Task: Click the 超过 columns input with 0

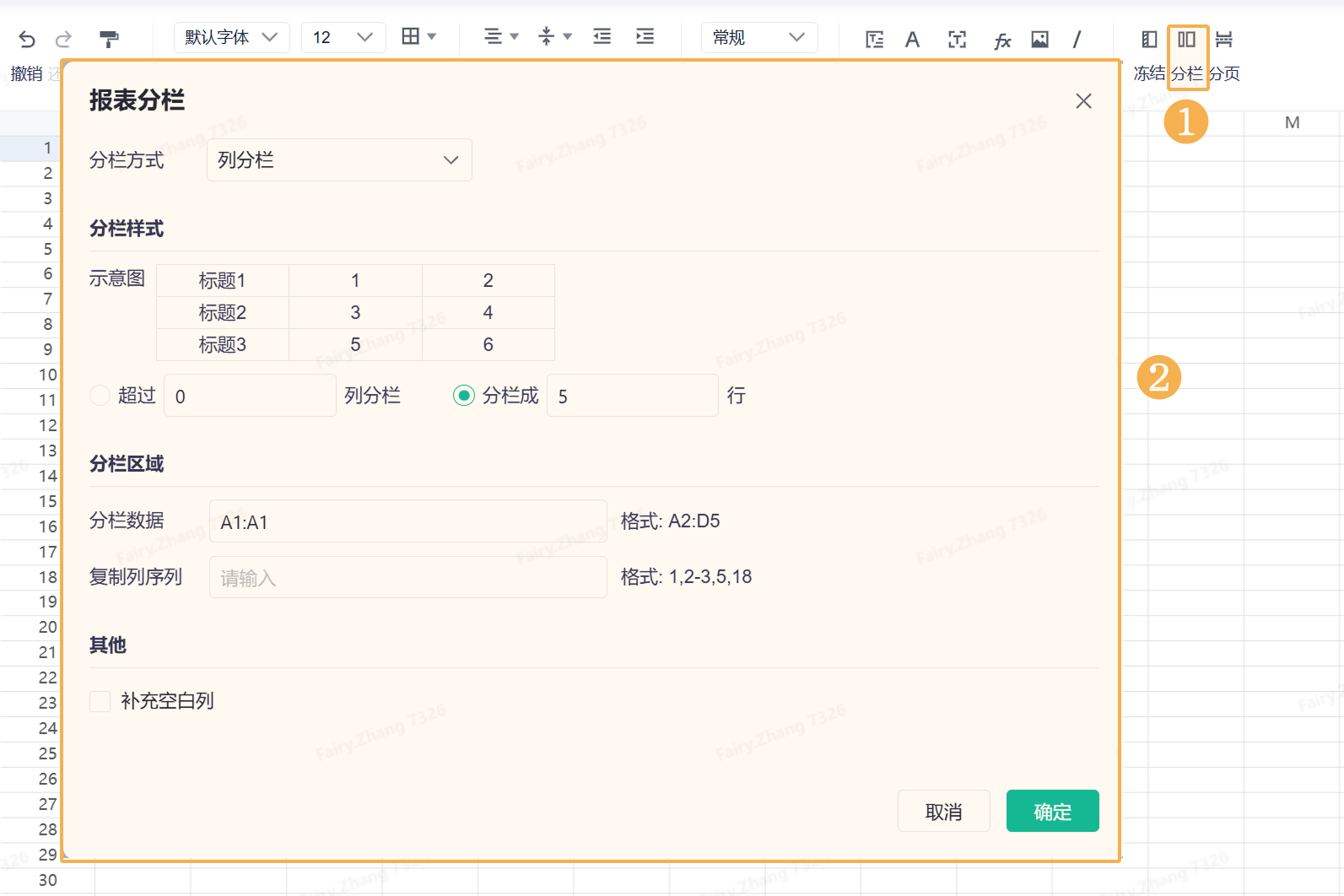Action: point(250,396)
